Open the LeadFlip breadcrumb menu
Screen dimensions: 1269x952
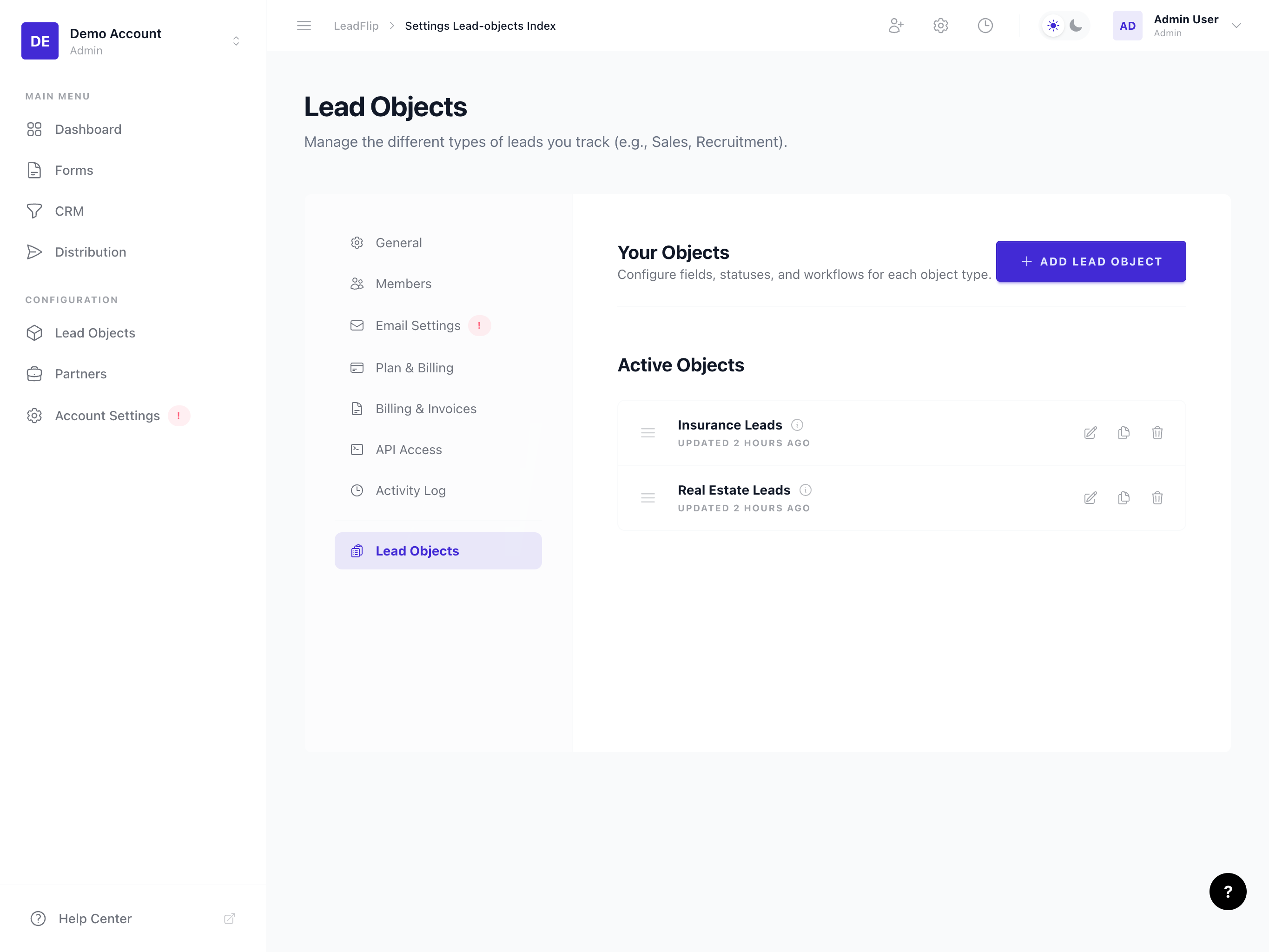(356, 25)
